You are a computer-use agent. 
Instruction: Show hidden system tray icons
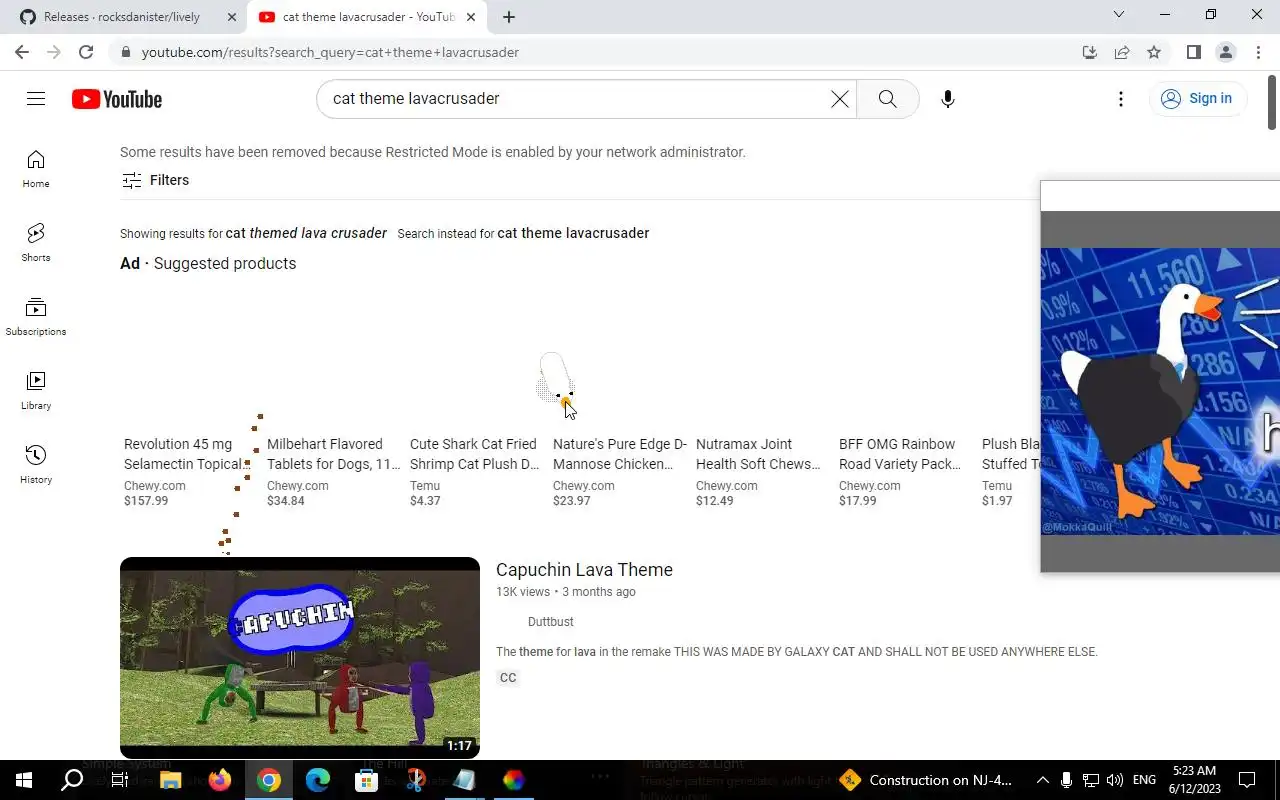tap(1042, 780)
